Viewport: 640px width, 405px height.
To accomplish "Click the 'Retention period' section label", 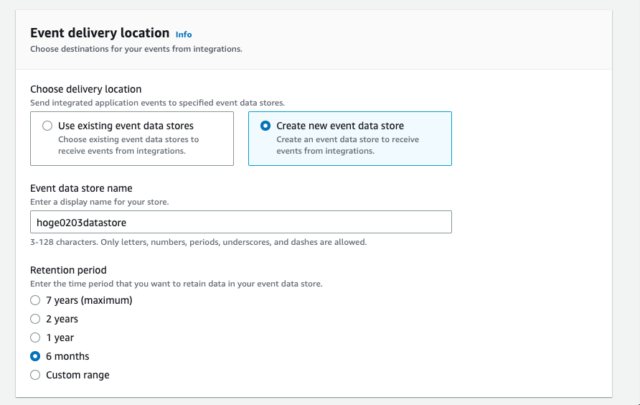I will [x=68, y=270].
